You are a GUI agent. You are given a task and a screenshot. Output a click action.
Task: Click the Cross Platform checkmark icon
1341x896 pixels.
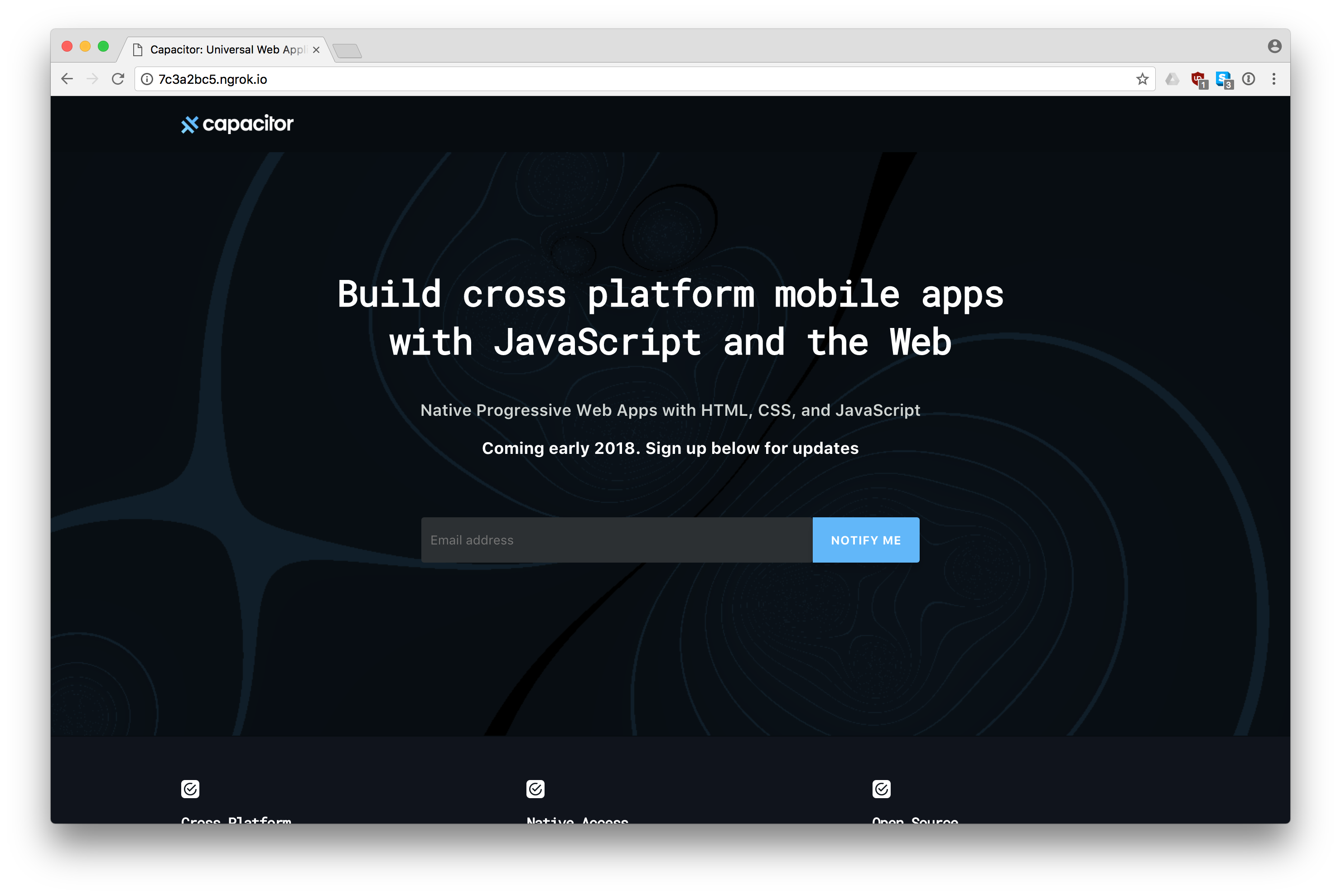(x=190, y=789)
